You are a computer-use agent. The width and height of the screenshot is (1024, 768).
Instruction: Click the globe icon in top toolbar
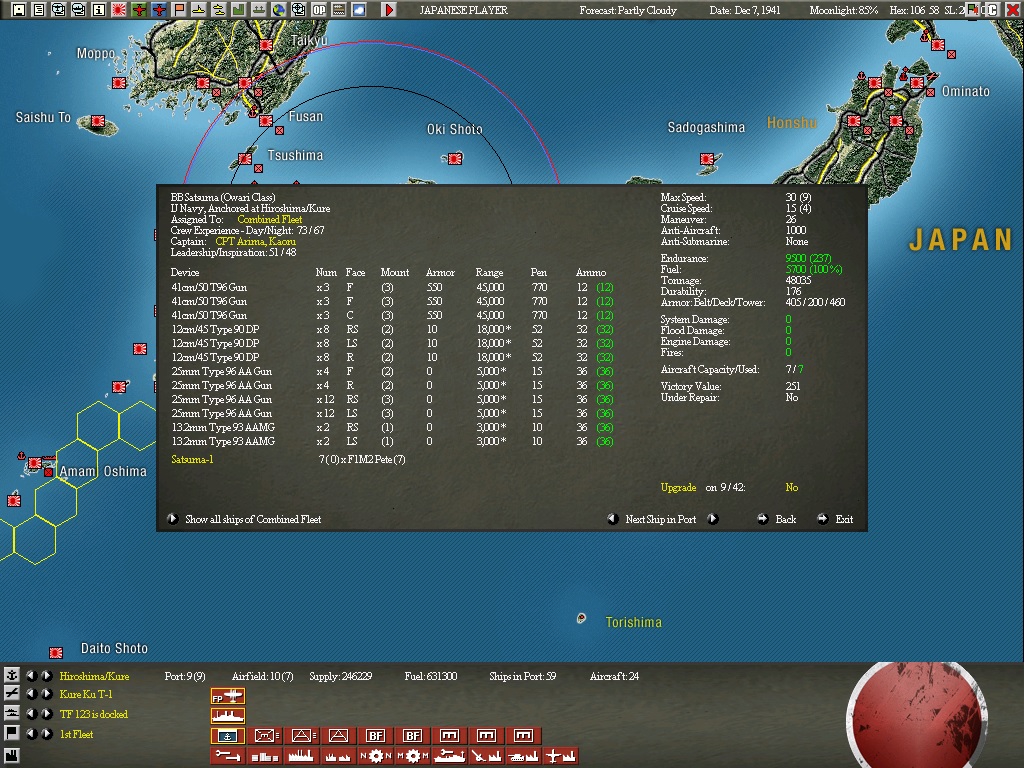pos(279,10)
